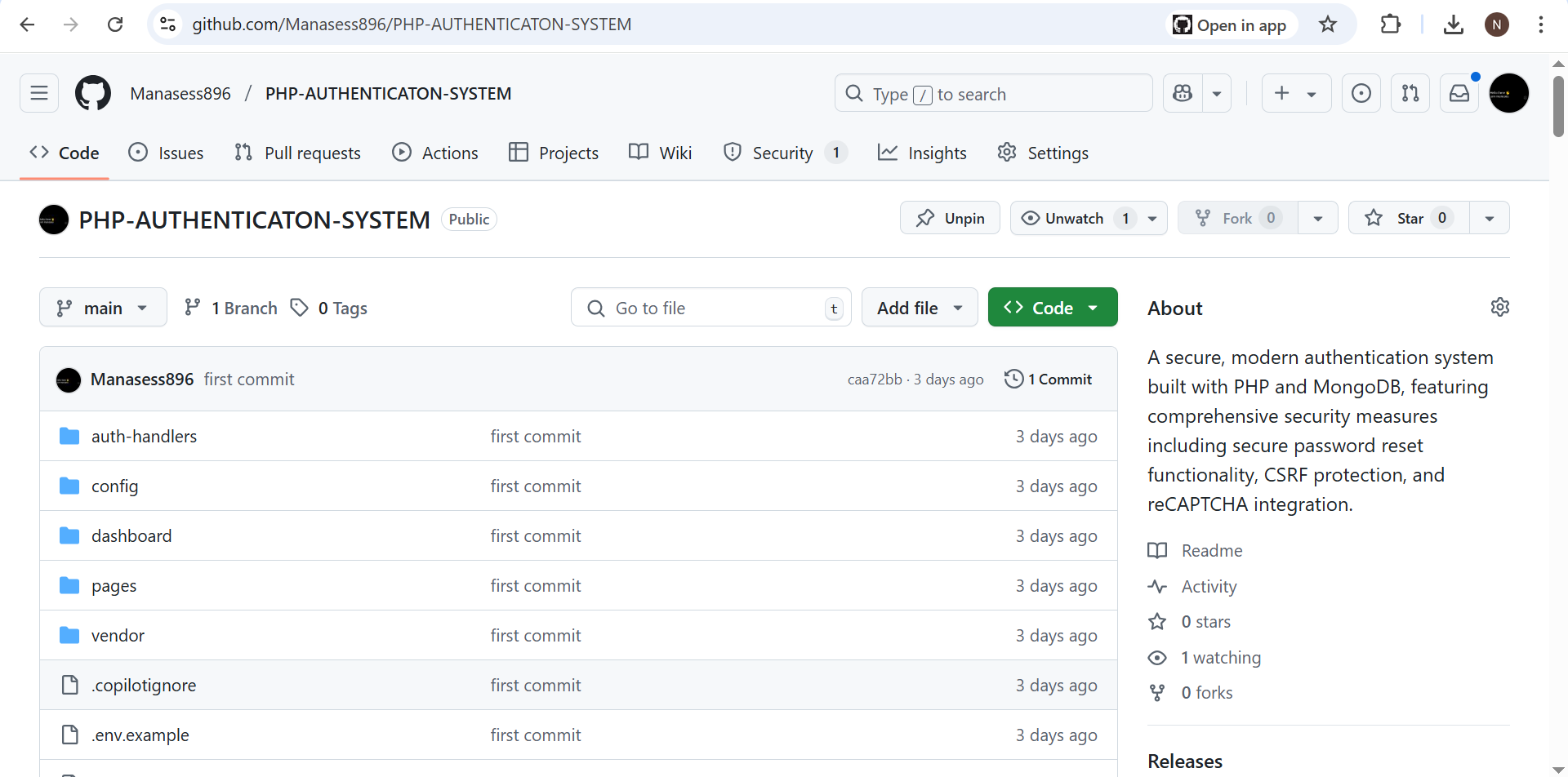1568x777 pixels.
Task: Select the browser address bar URL
Action: point(412,24)
